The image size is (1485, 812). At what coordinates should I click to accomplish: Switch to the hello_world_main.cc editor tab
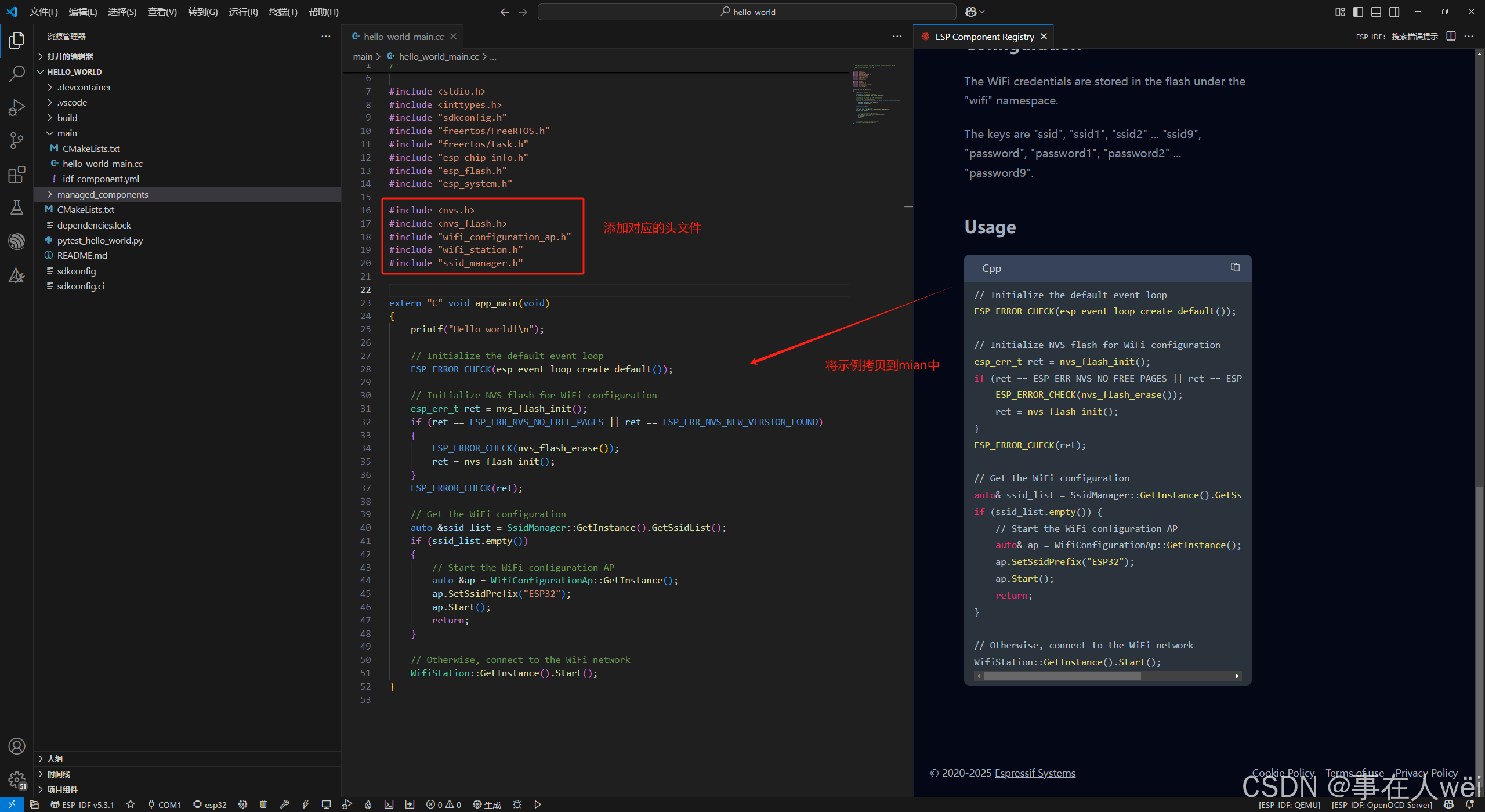coord(403,37)
